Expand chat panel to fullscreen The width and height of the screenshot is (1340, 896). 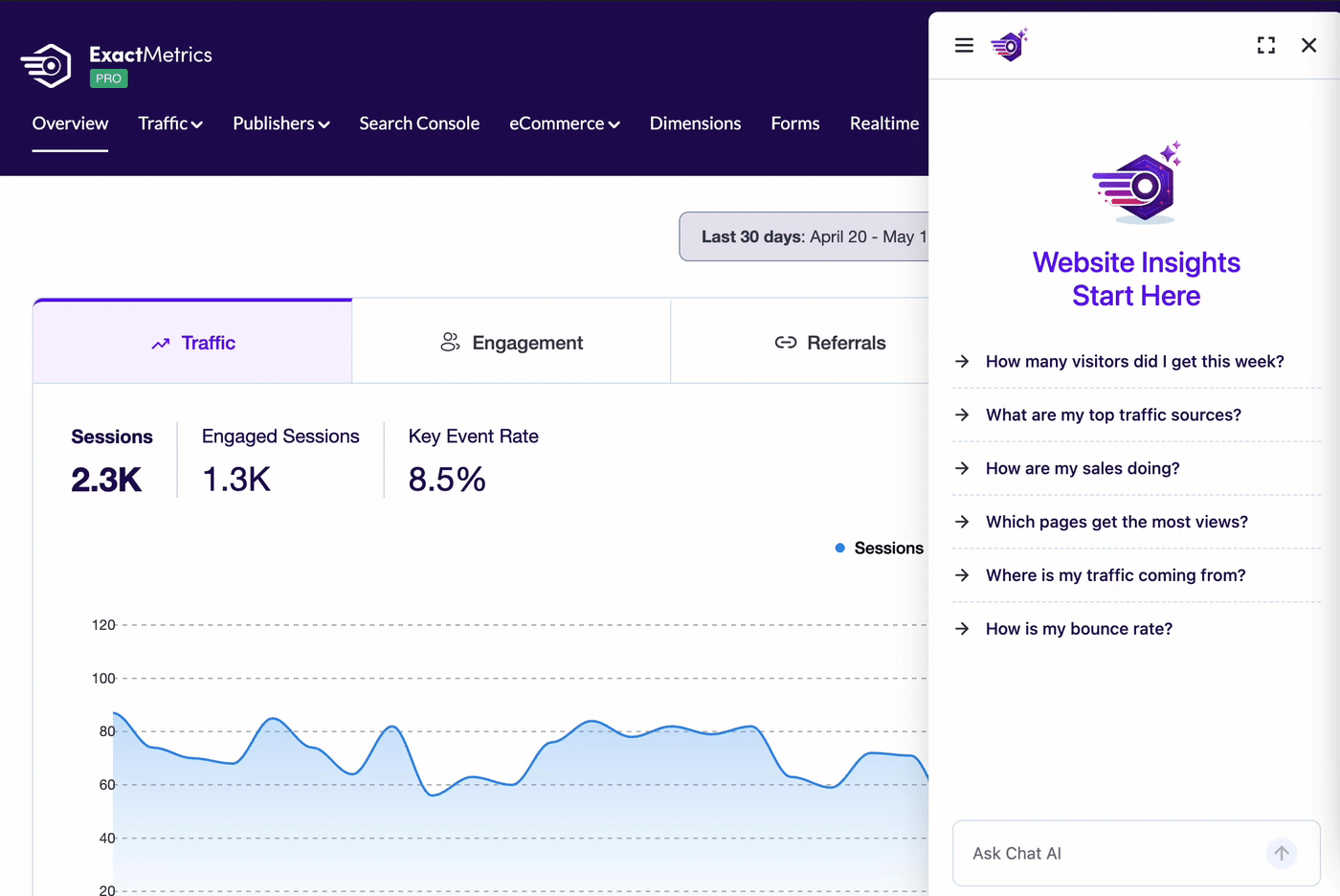tap(1266, 45)
